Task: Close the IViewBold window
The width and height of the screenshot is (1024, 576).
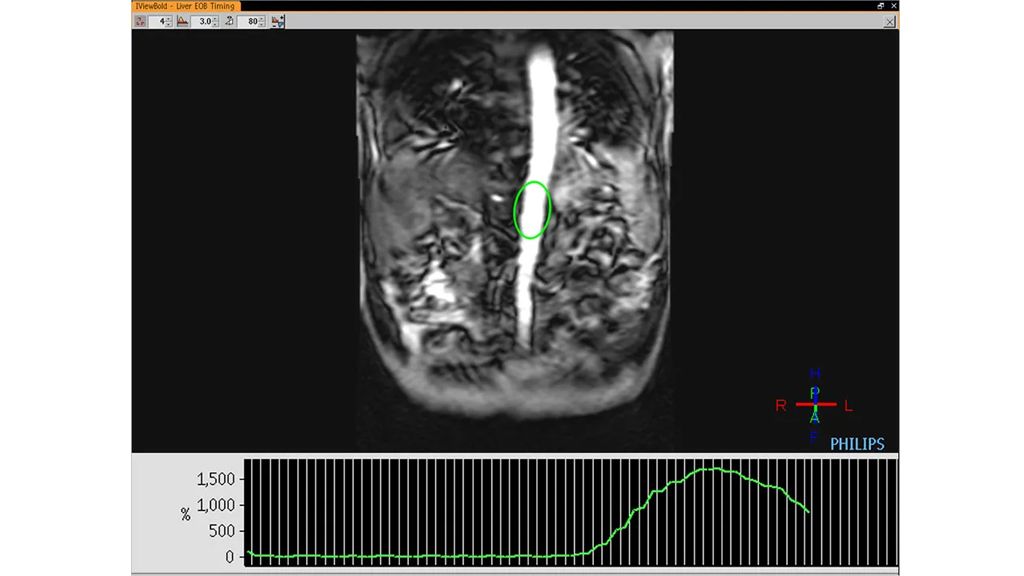Action: coord(893,6)
